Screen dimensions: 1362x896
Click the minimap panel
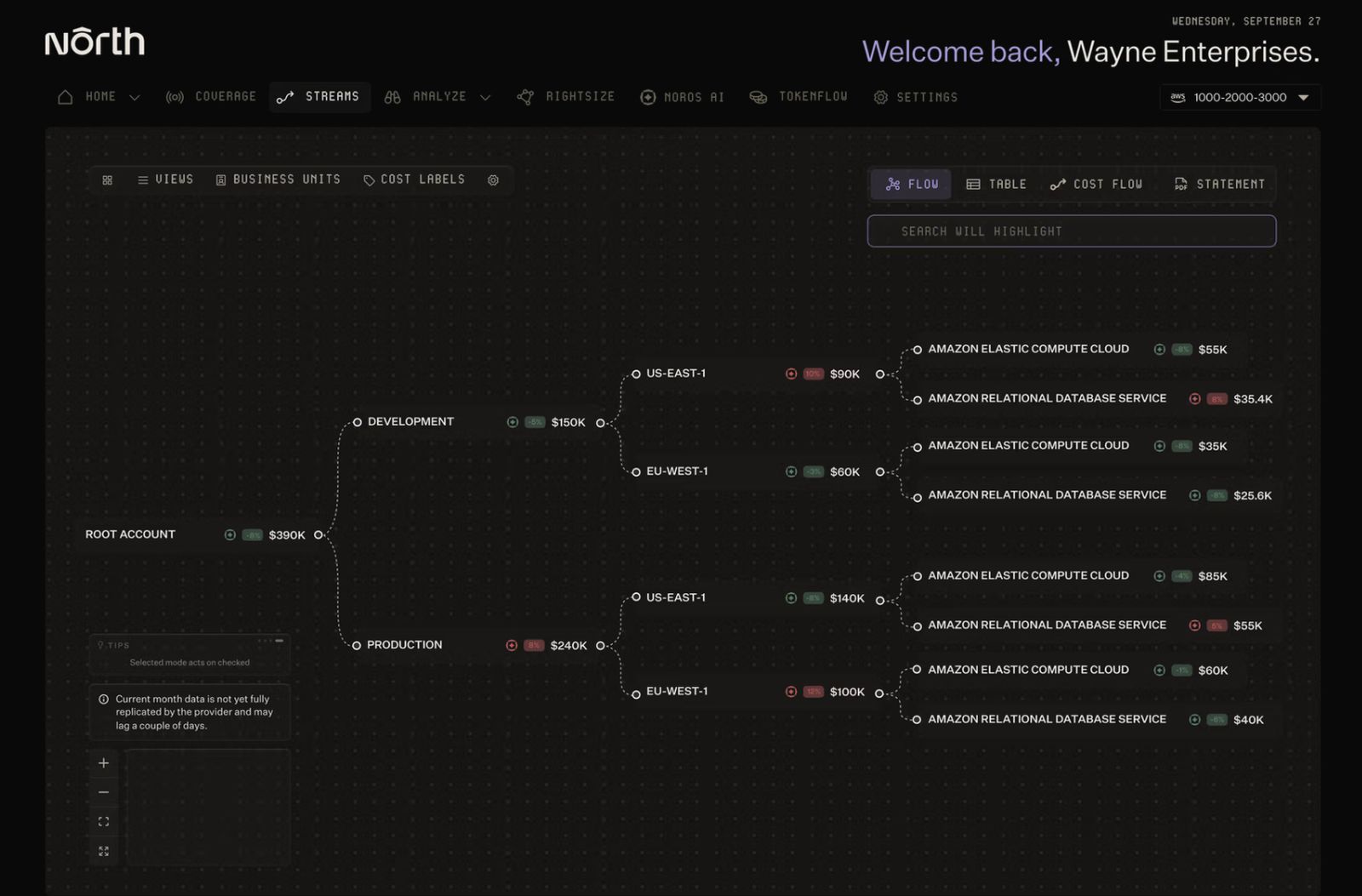pos(208,808)
